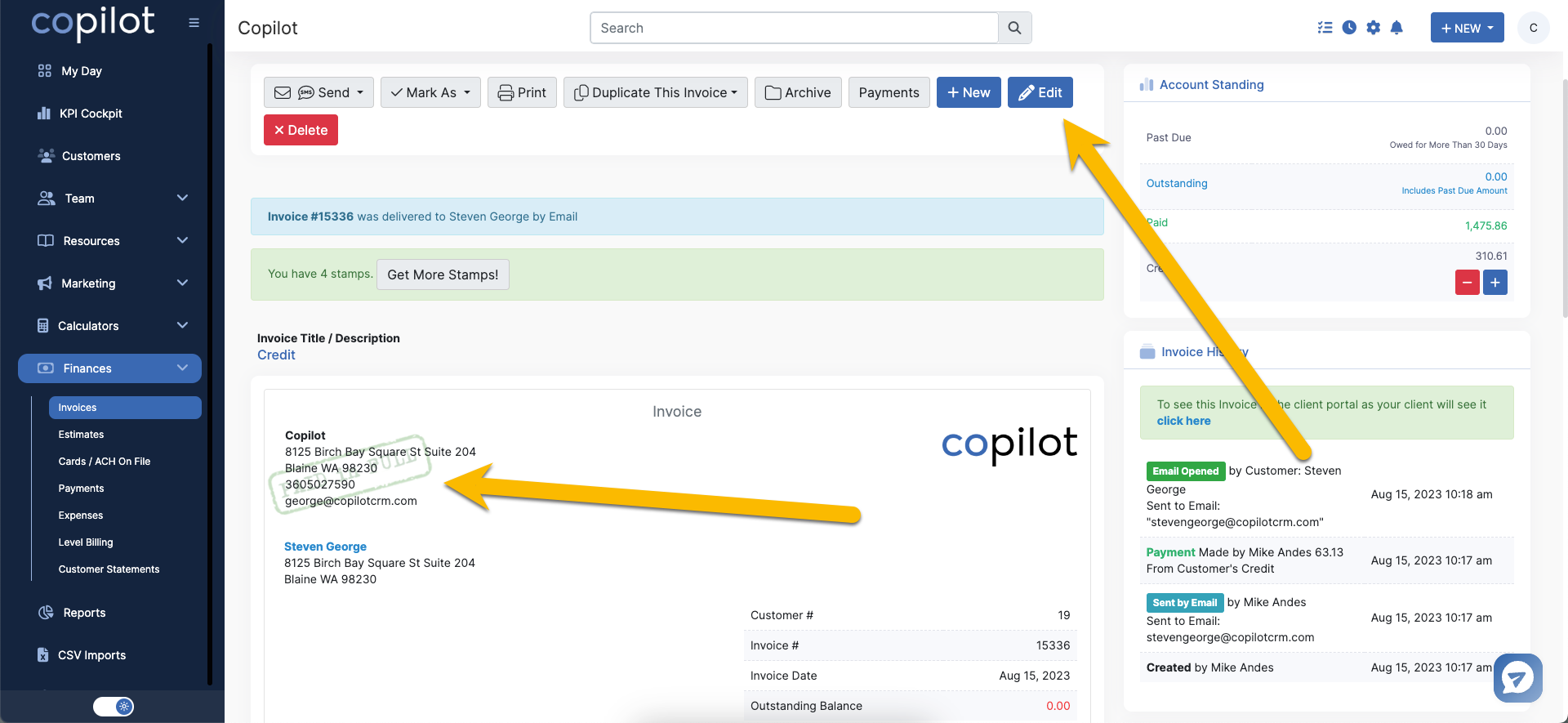Open the My Day sidebar item

[82, 71]
